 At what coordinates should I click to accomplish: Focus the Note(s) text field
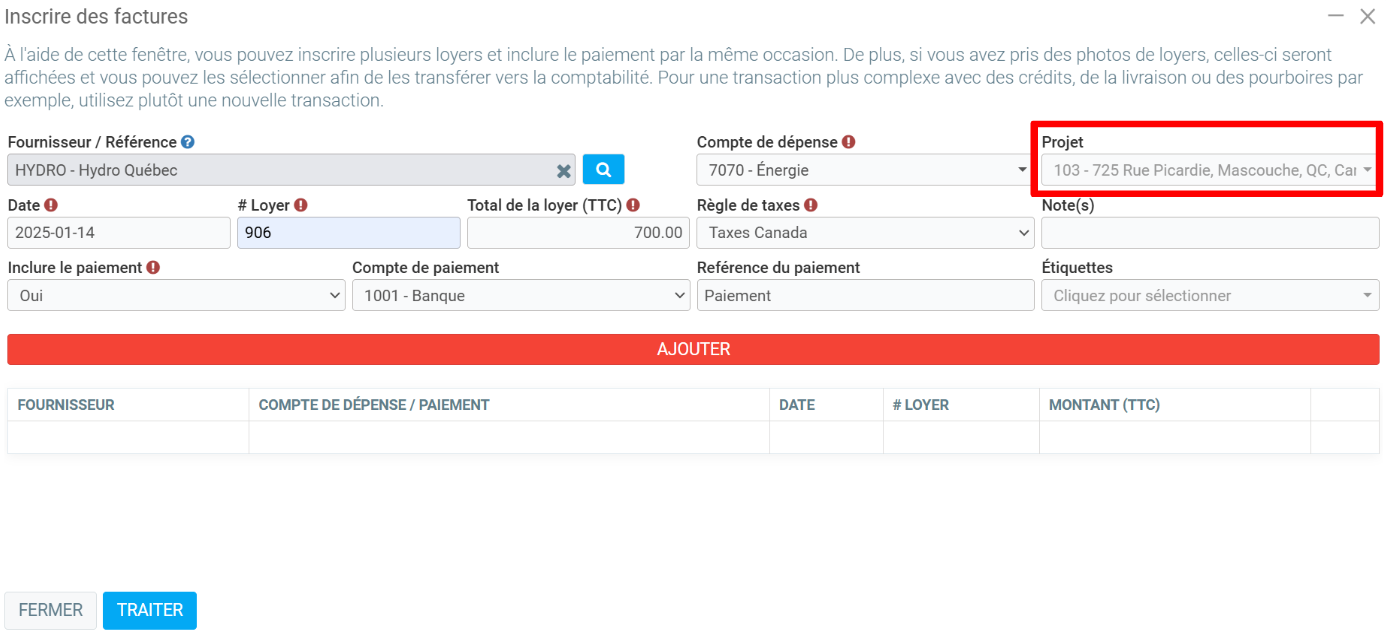1209,233
